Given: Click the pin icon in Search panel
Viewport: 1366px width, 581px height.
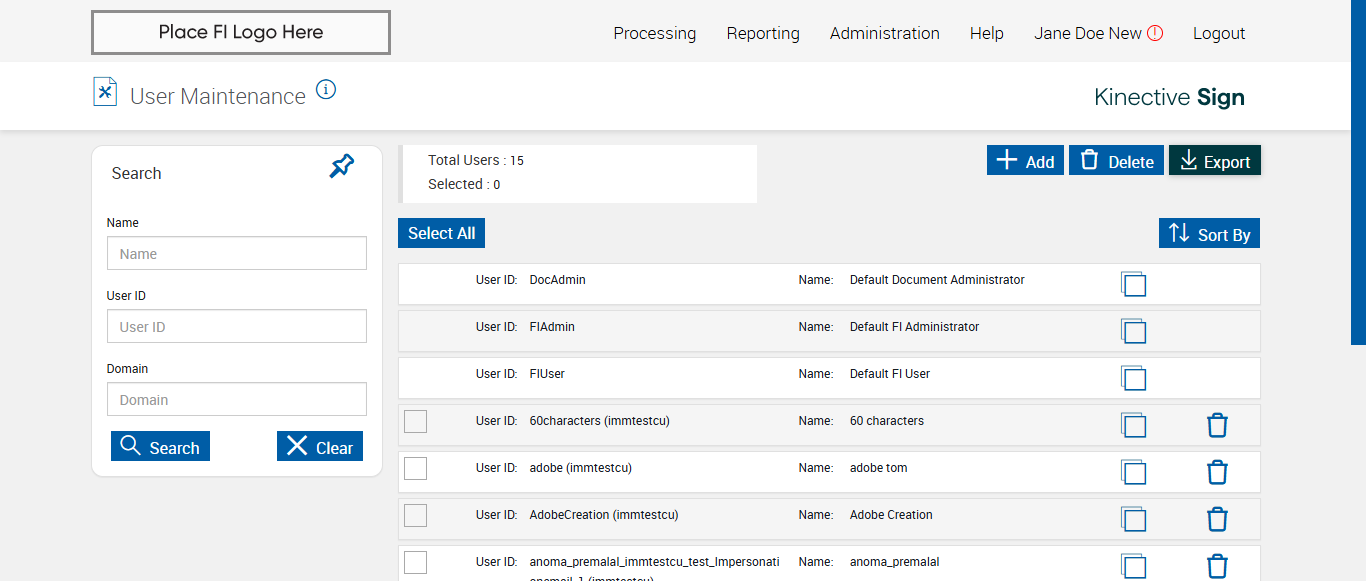Looking at the screenshot, I should tap(342, 167).
